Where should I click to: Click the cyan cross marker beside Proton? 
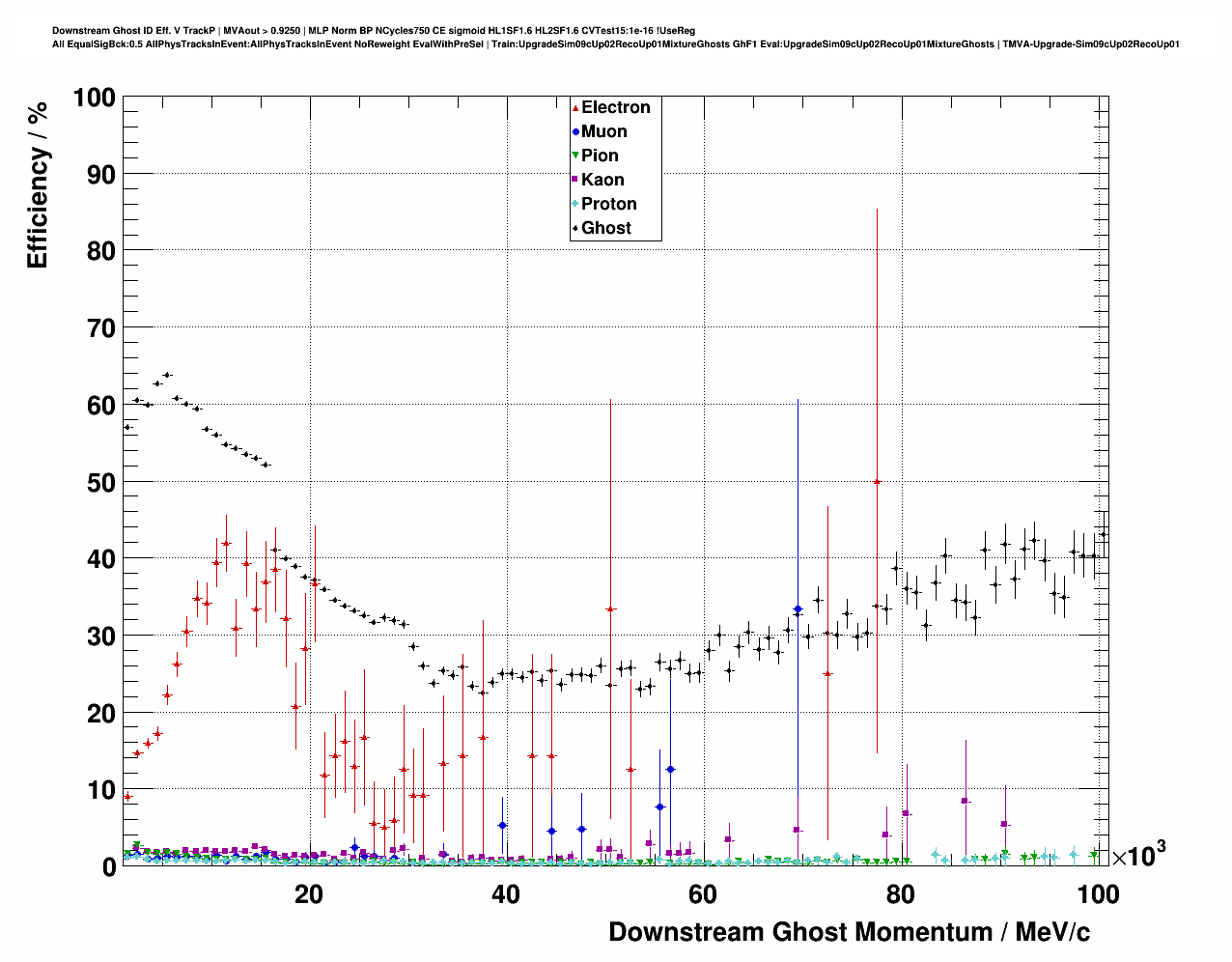click(x=576, y=204)
